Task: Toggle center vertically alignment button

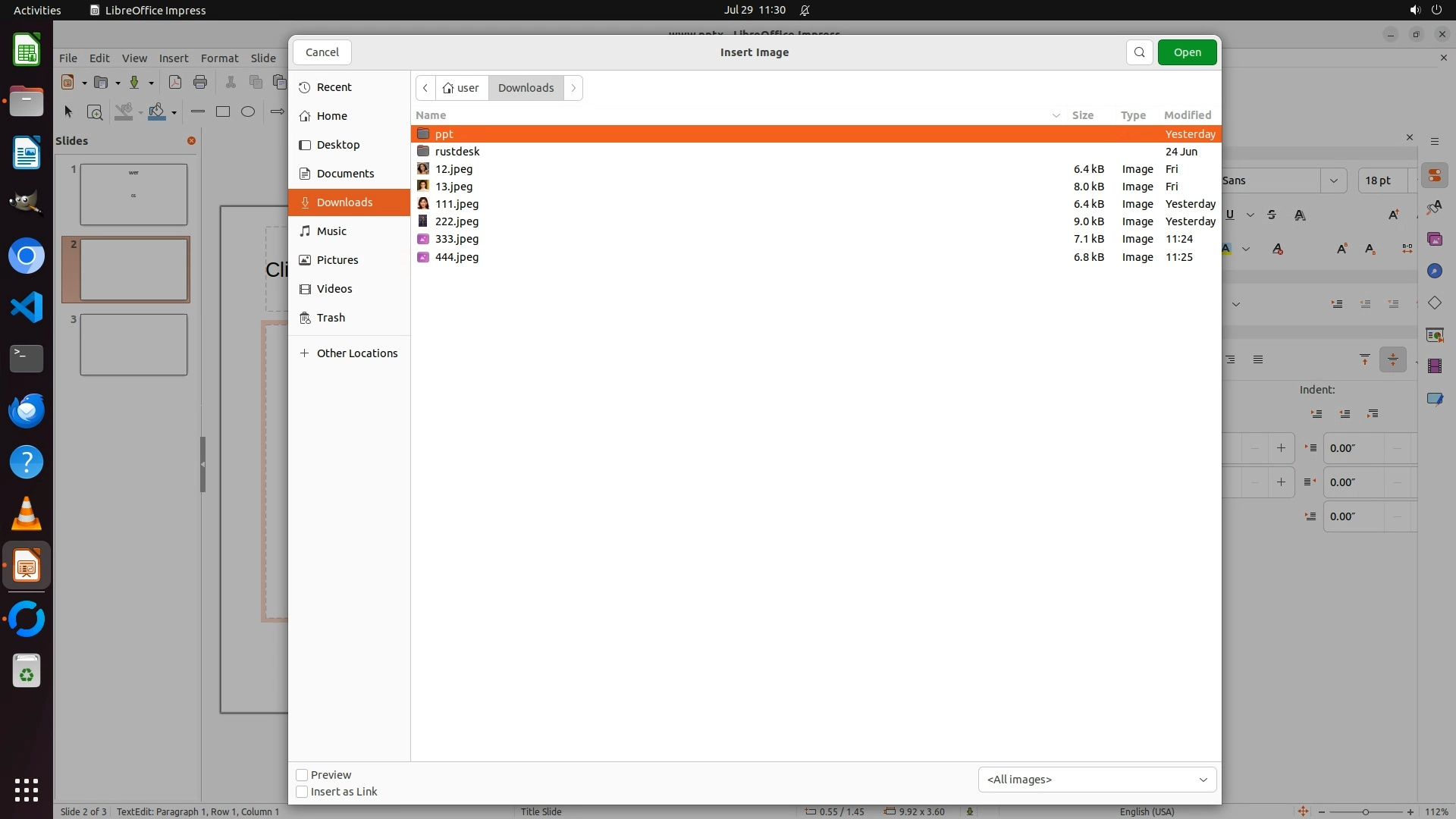Action: 1392,359
